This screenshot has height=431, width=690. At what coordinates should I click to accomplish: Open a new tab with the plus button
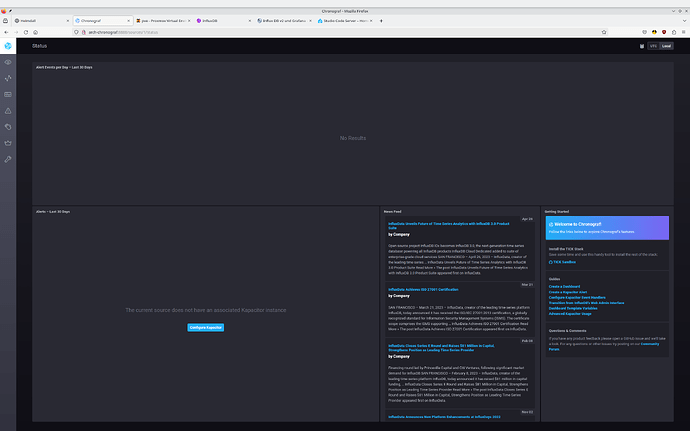pos(381,21)
